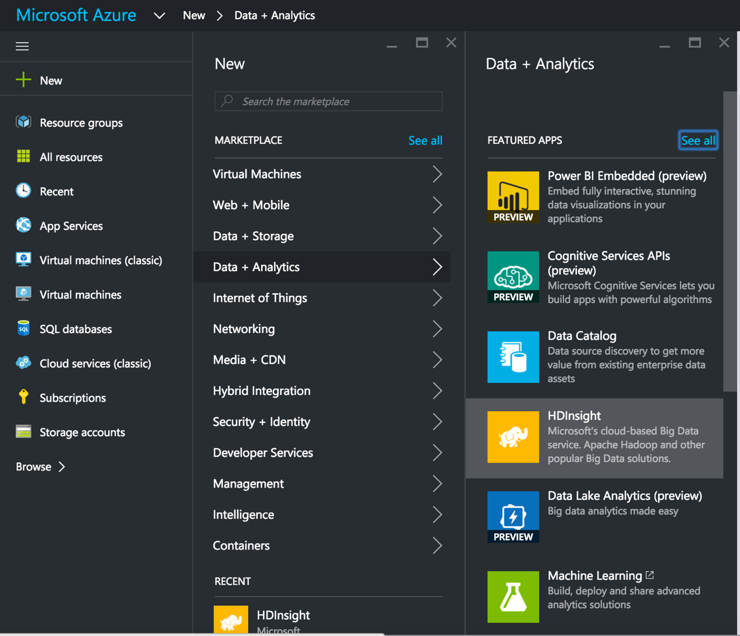This screenshot has width=740, height=636.
Task: Click the recent HDInsight elephant icon
Action: (x=231, y=619)
